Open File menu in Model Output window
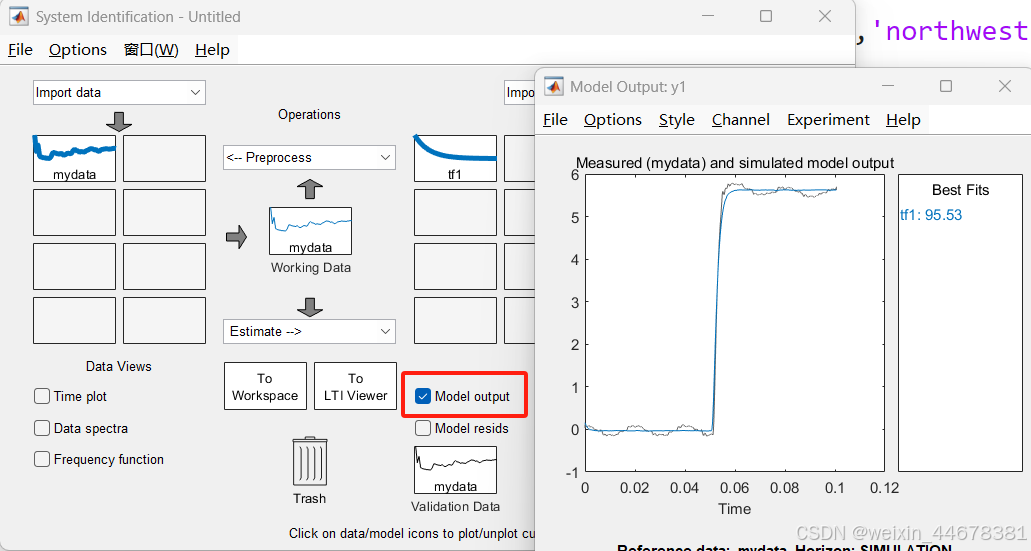This screenshot has width=1031, height=551. (555, 120)
